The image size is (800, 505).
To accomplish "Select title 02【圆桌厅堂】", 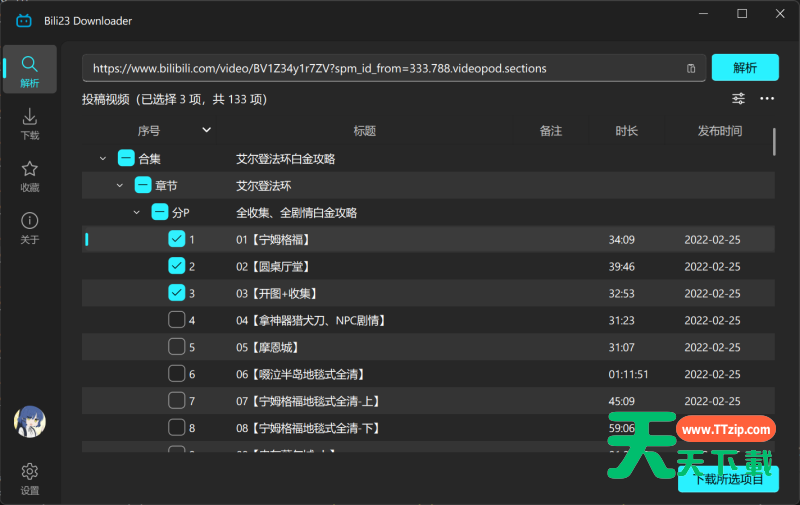I will (x=273, y=267).
